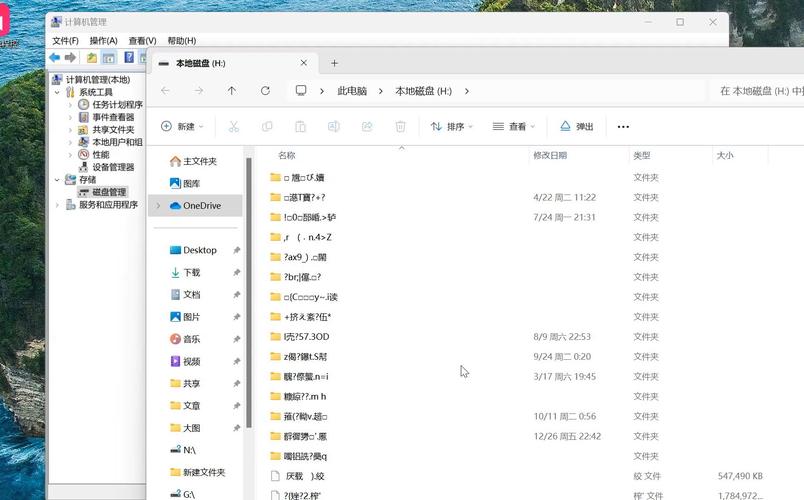Click the Rename icon in Explorer toolbar
This screenshot has width=804, height=500.
click(334, 126)
